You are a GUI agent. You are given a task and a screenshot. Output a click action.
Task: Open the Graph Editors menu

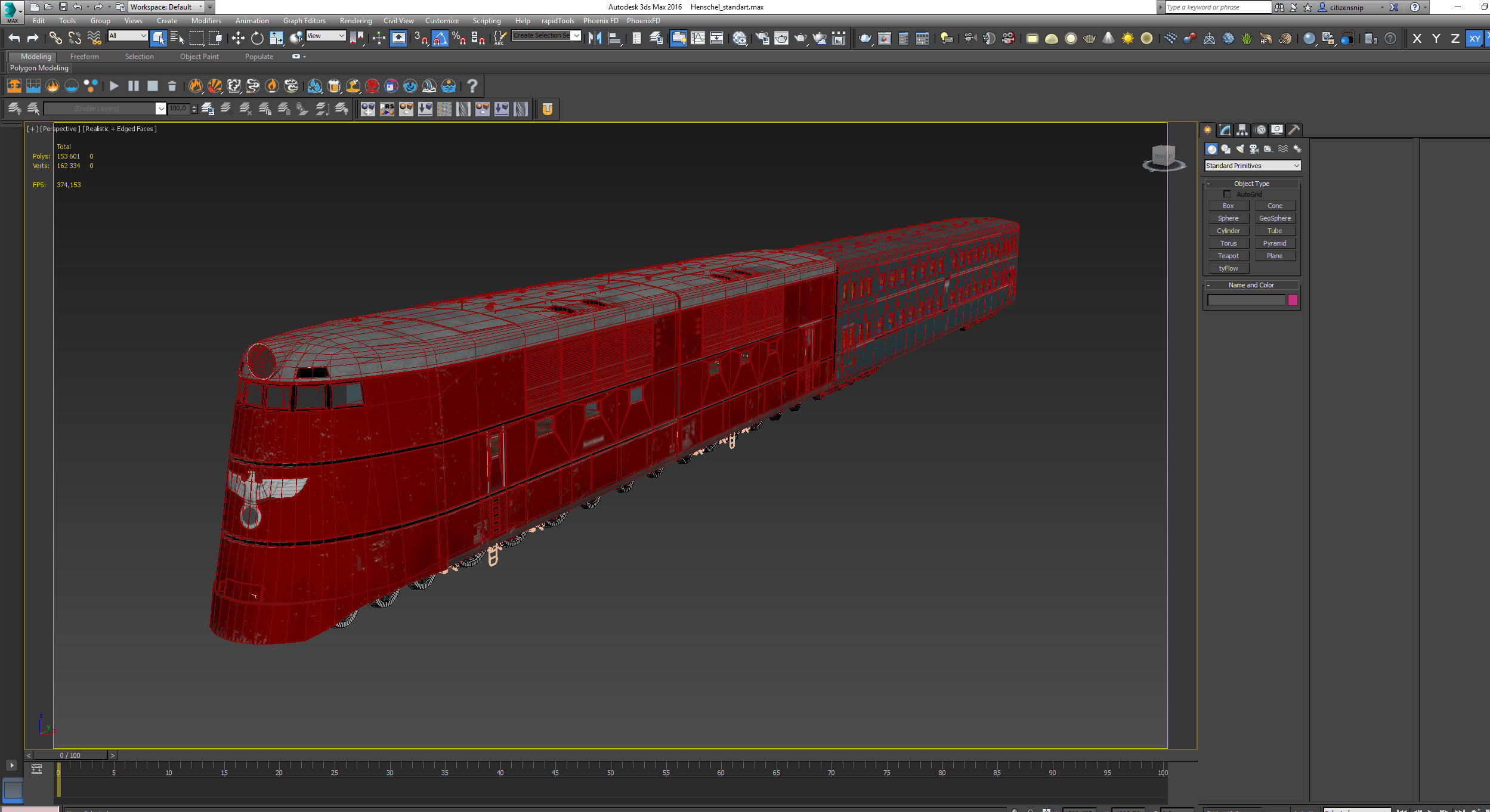point(304,21)
